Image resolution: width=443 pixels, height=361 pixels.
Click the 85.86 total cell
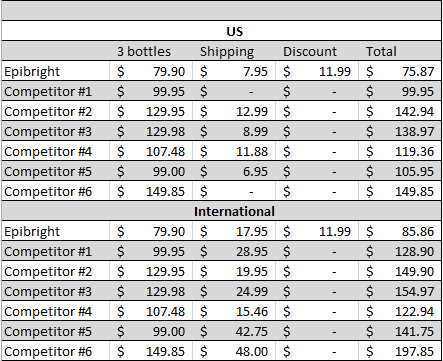click(x=400, y=231)
